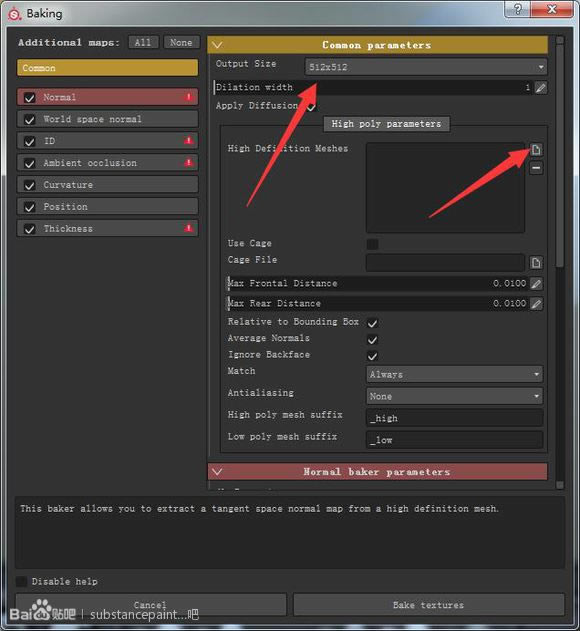Collapse the Common parameters section chevron
The width and height of the screenshot is (580, 631).
point(217,45)
